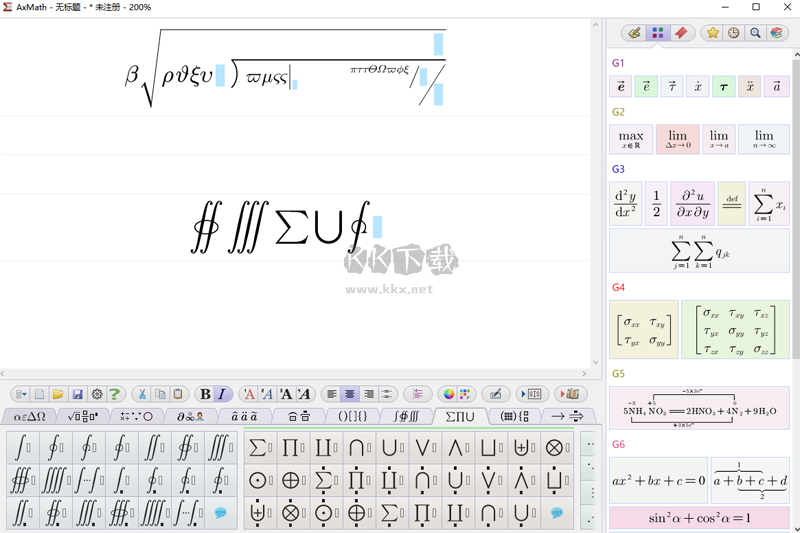
Task: Insert the max x∈R template from G2
Action: [x=631, y=139]
